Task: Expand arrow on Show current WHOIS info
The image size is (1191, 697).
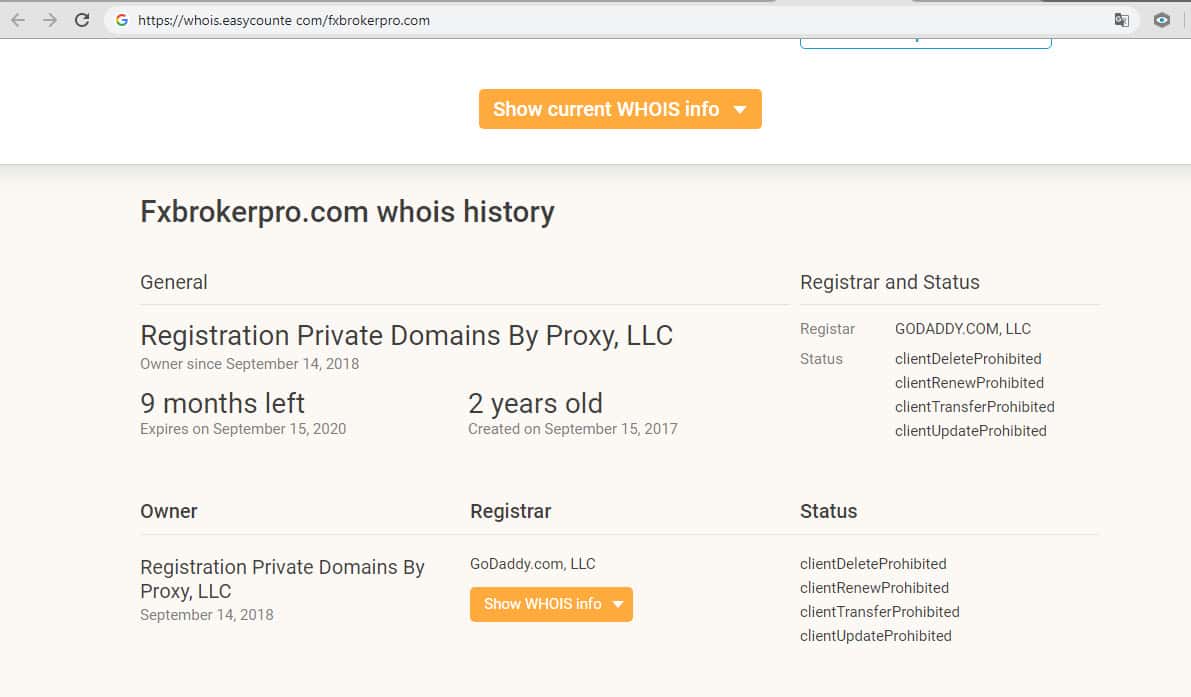Action: pos(740,109)
